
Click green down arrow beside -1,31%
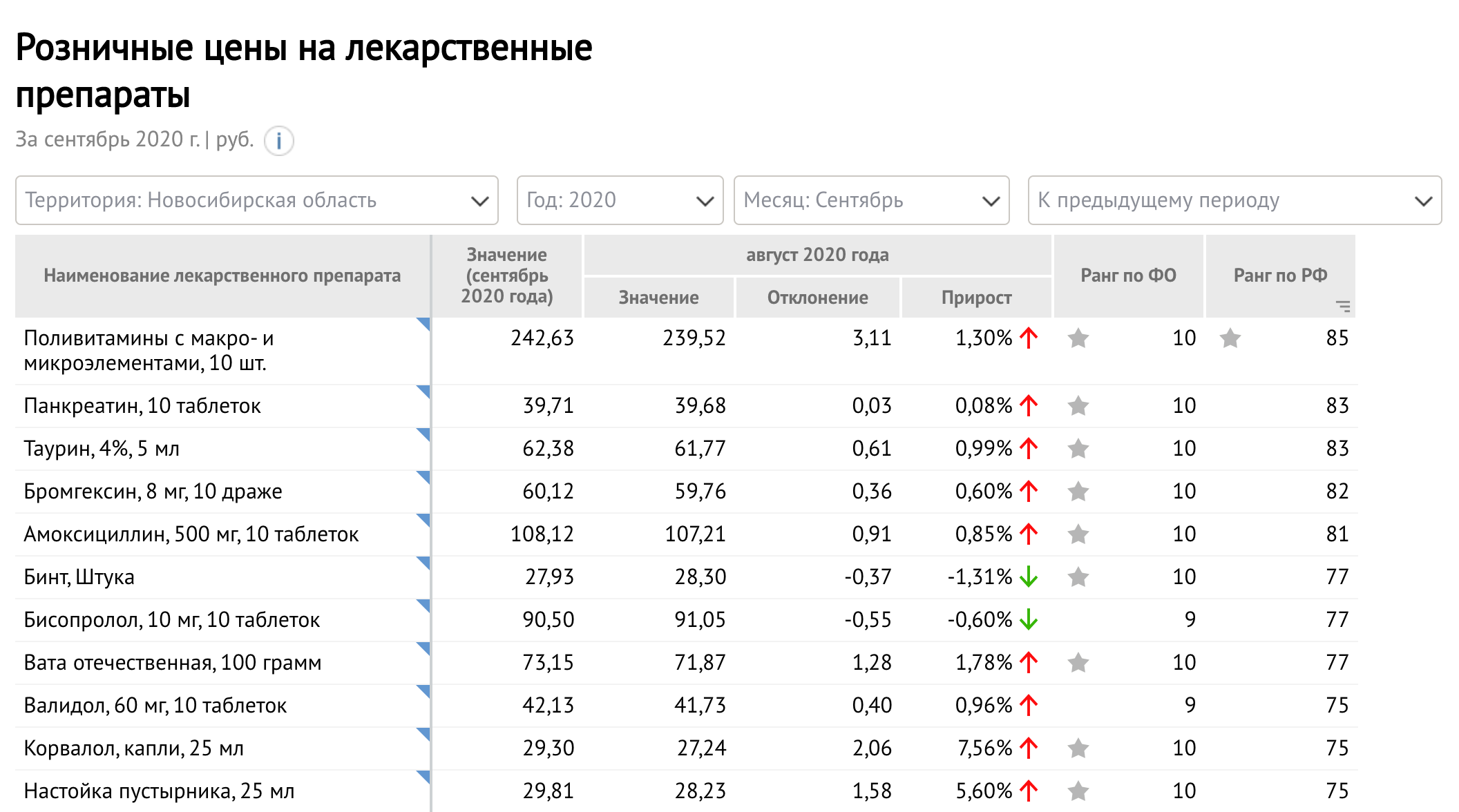coord(1029,577)
